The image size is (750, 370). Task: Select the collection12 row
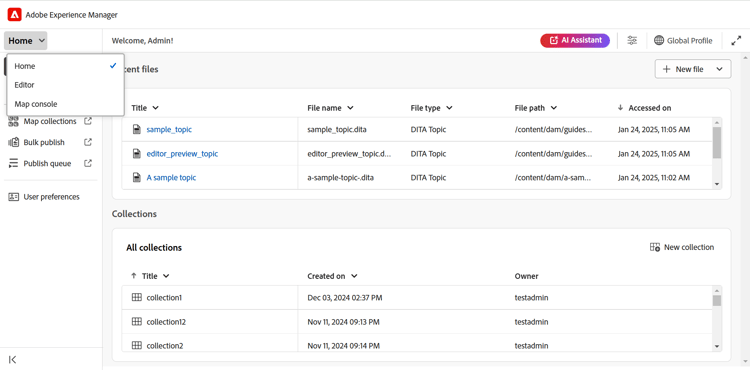click(x=417, y=322)
